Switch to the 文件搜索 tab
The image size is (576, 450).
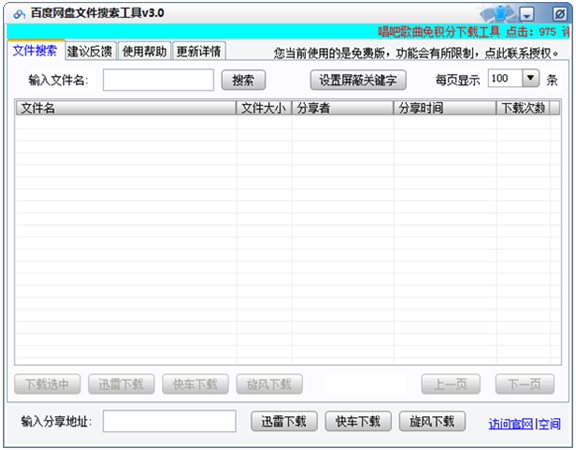coord(35,50)
